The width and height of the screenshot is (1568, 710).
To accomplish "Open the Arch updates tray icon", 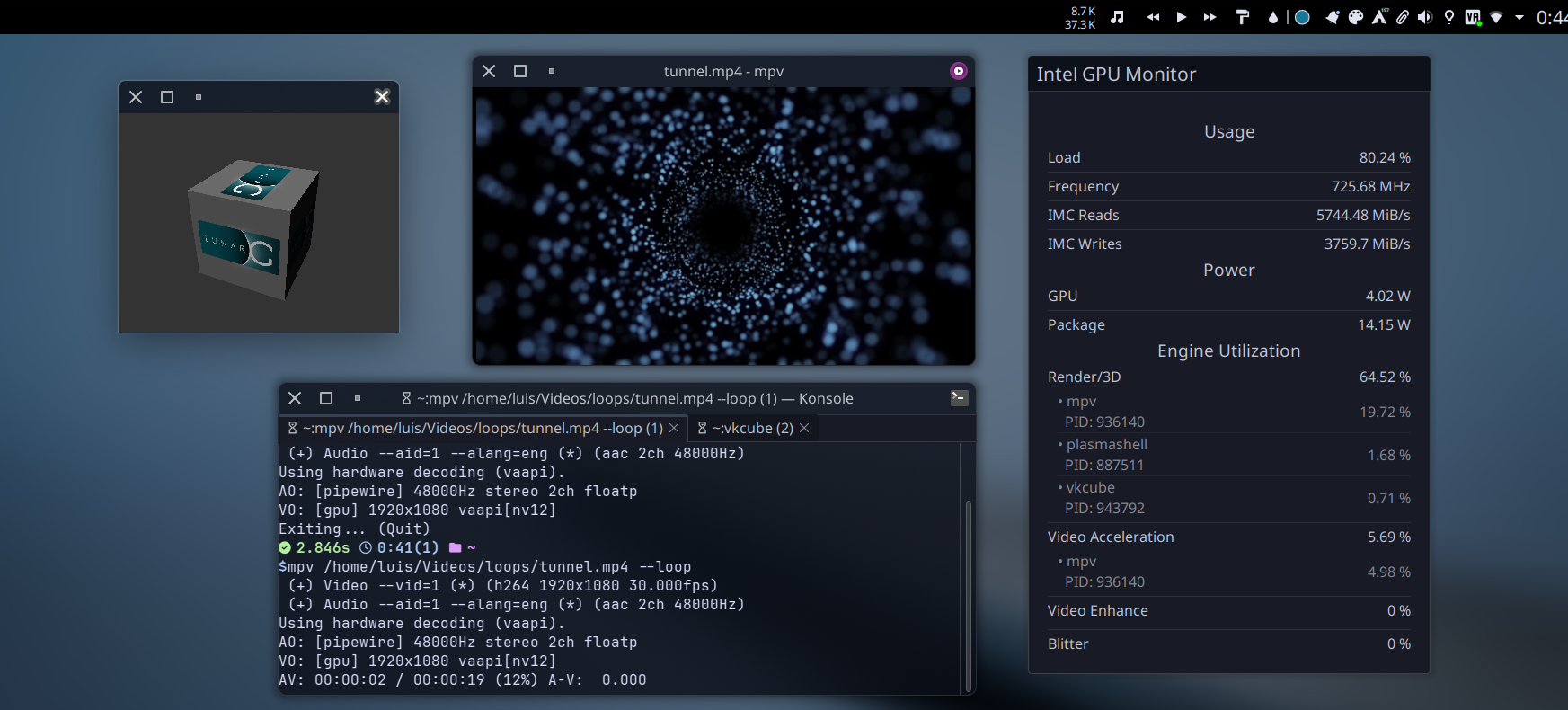I will tap(1379, 17).
